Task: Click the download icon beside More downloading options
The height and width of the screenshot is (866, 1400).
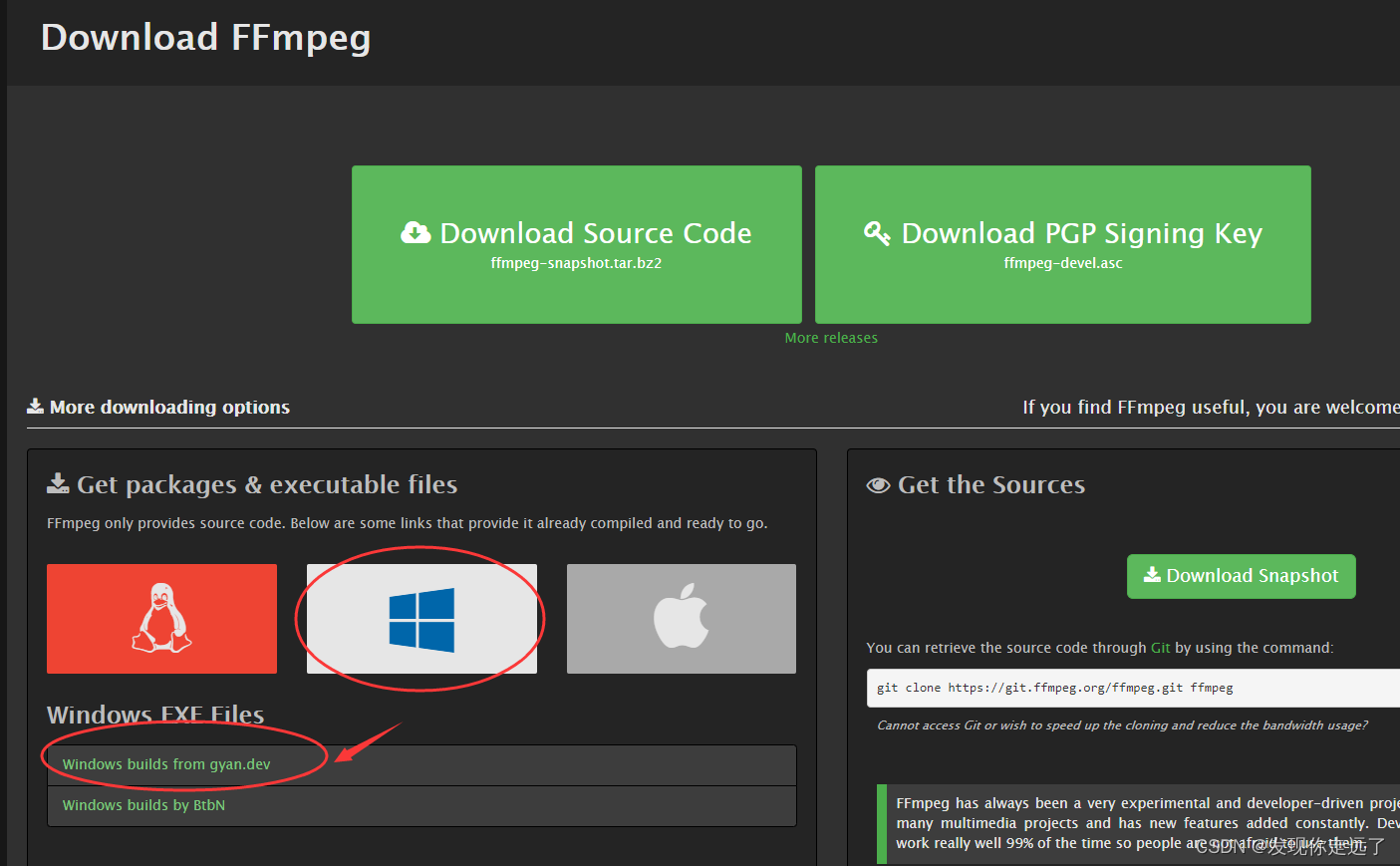Action: click(35, 406)
